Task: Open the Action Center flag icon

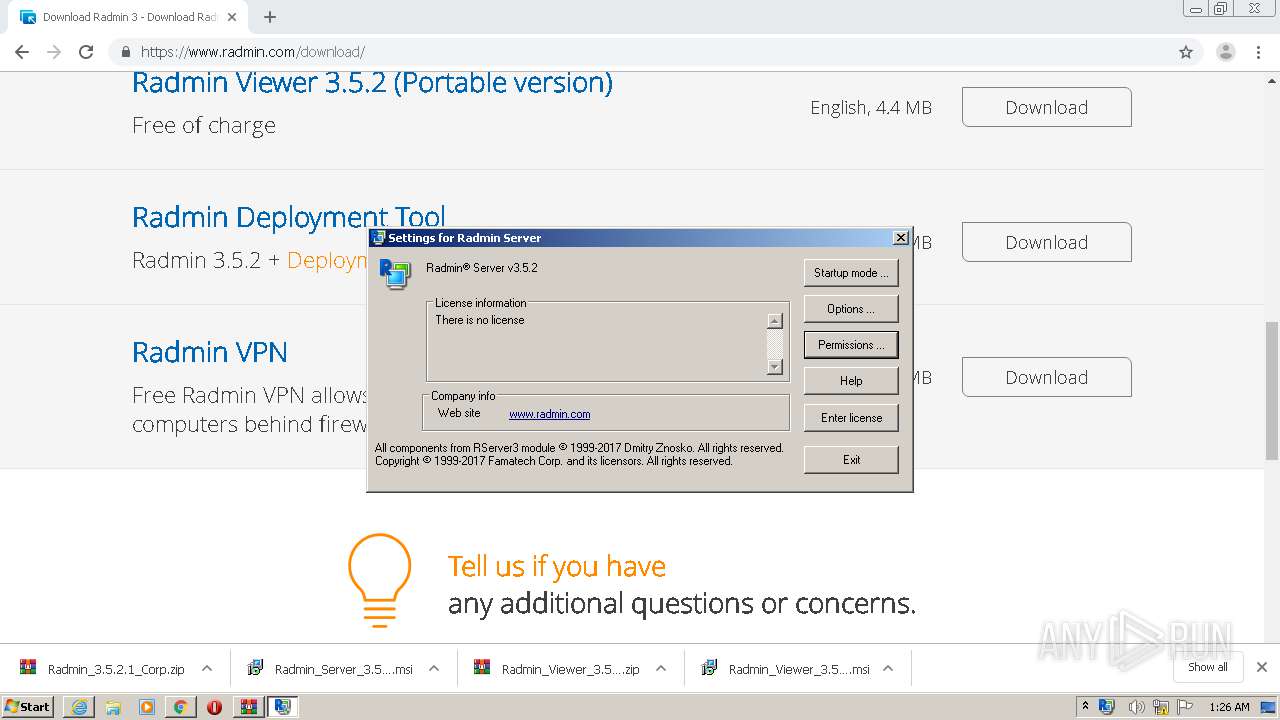Action: (1186, 707)
